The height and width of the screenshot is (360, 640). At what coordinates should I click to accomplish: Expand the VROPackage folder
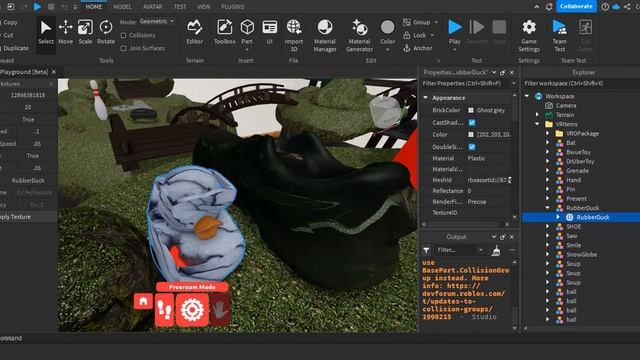[x=547, y=133]
